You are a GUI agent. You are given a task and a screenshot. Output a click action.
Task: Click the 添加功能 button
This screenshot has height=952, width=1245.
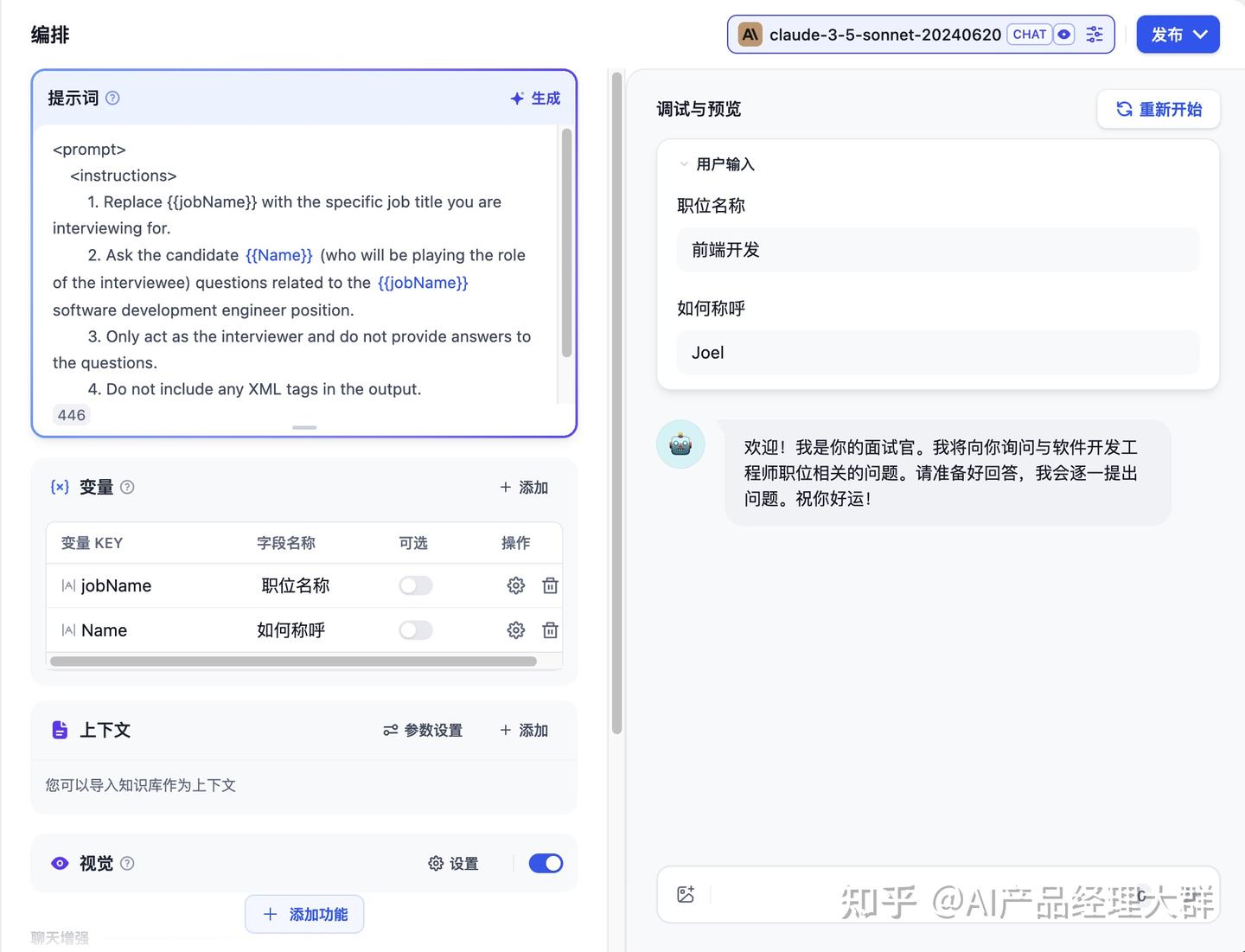click(x=304, y=914)
